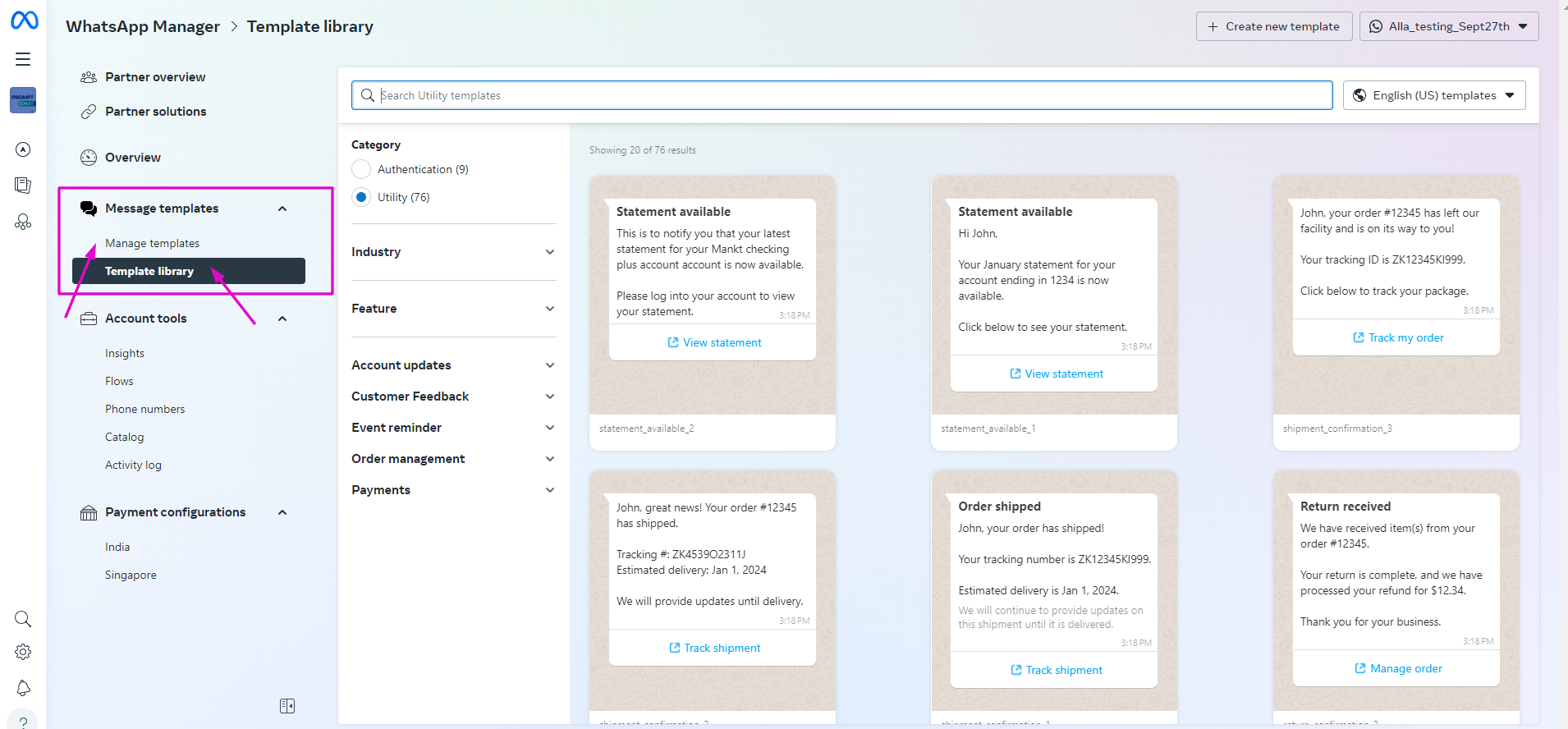Open notifications bell icon

pyautogui.click(x=23, y=688)
